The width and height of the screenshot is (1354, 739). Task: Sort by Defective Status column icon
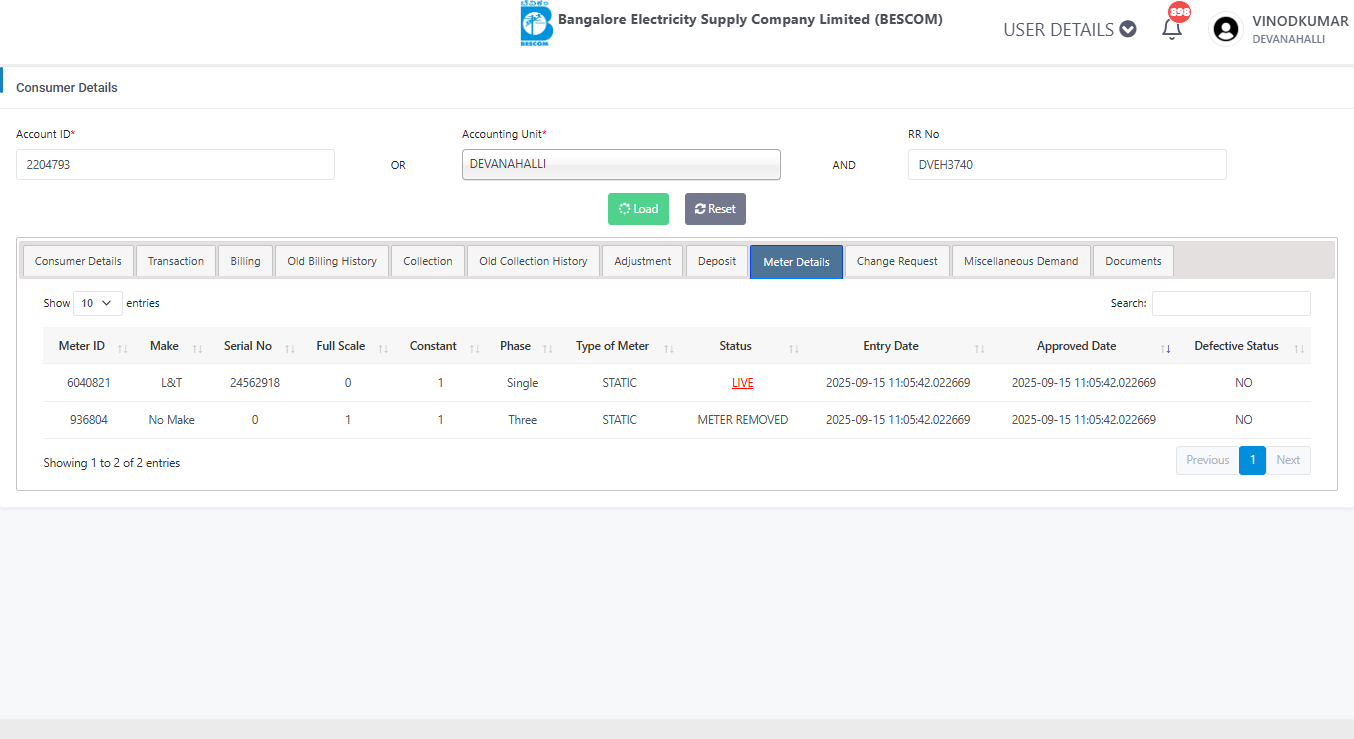[x=1299, y=348]
